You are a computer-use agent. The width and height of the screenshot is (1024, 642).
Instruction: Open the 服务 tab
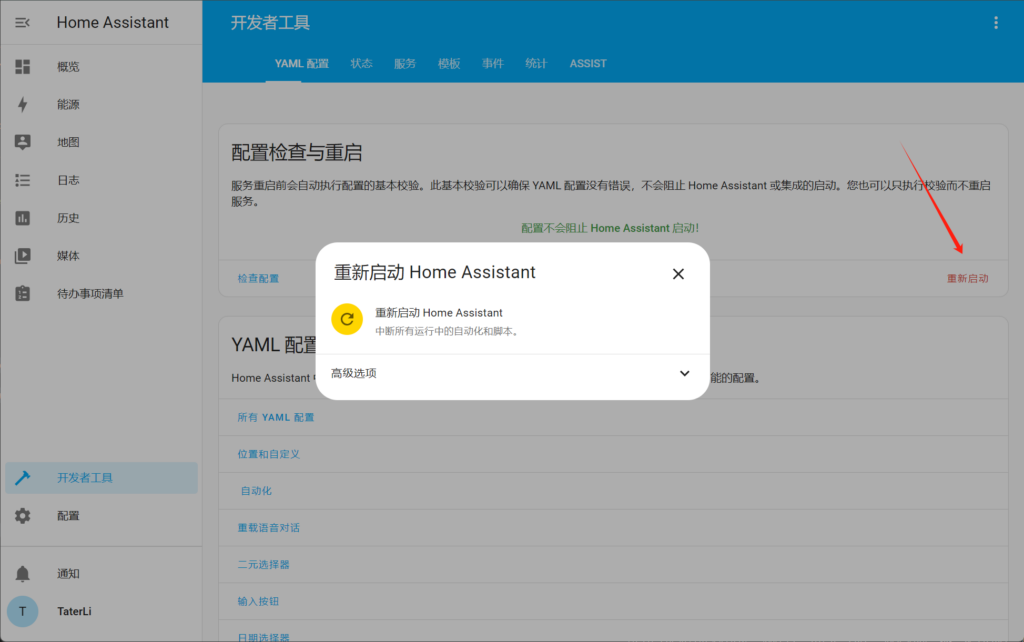pyautogui.click(x=405, y=63)
